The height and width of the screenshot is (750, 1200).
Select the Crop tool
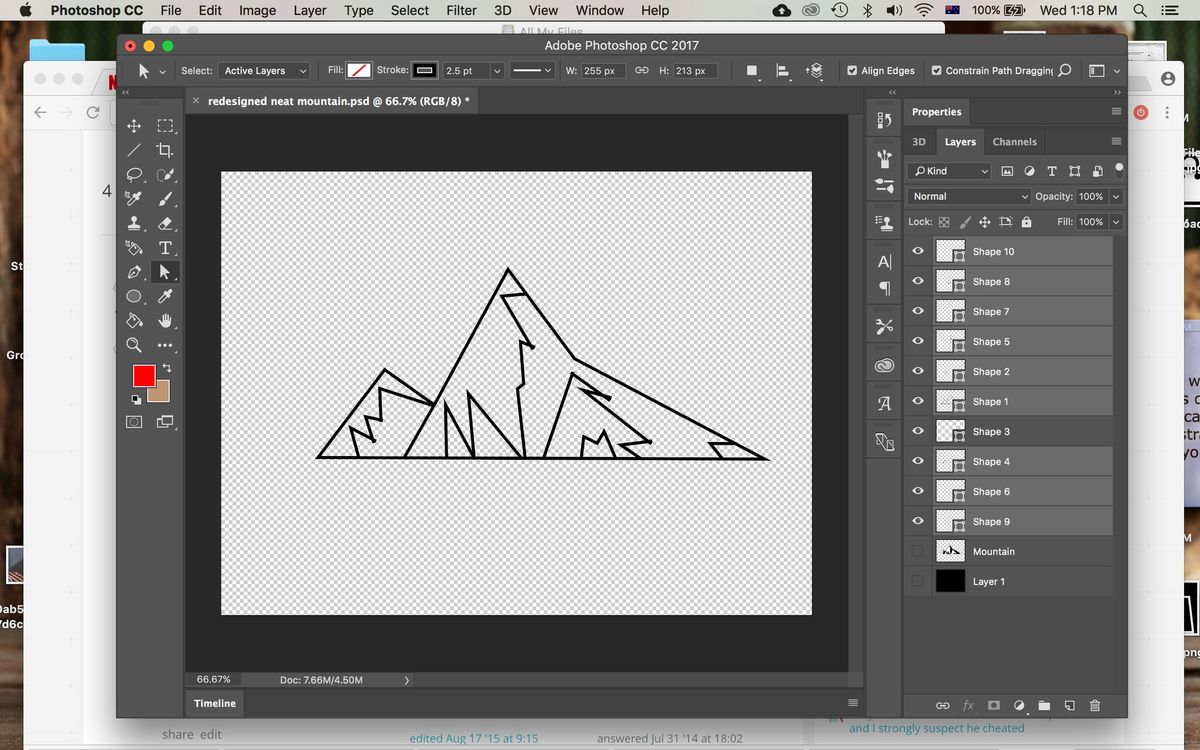[x=166, y=150]
